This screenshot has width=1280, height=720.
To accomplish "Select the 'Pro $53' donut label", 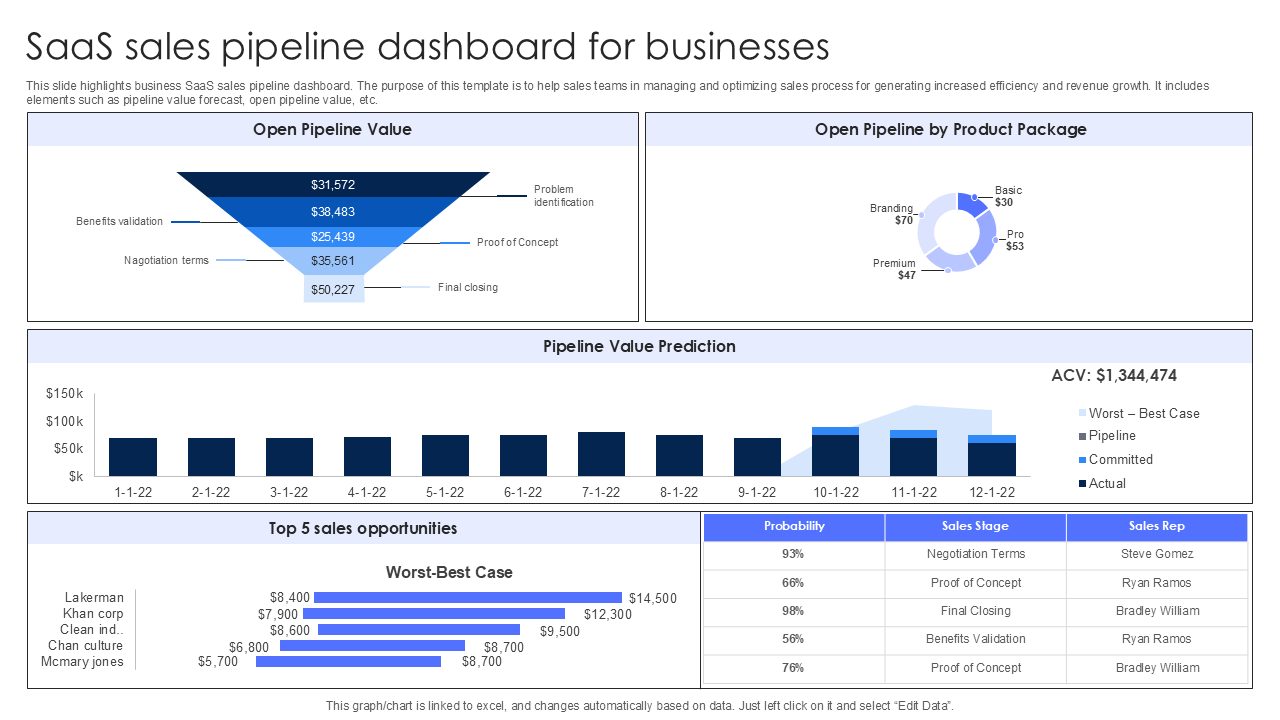I will [1015, 240].
